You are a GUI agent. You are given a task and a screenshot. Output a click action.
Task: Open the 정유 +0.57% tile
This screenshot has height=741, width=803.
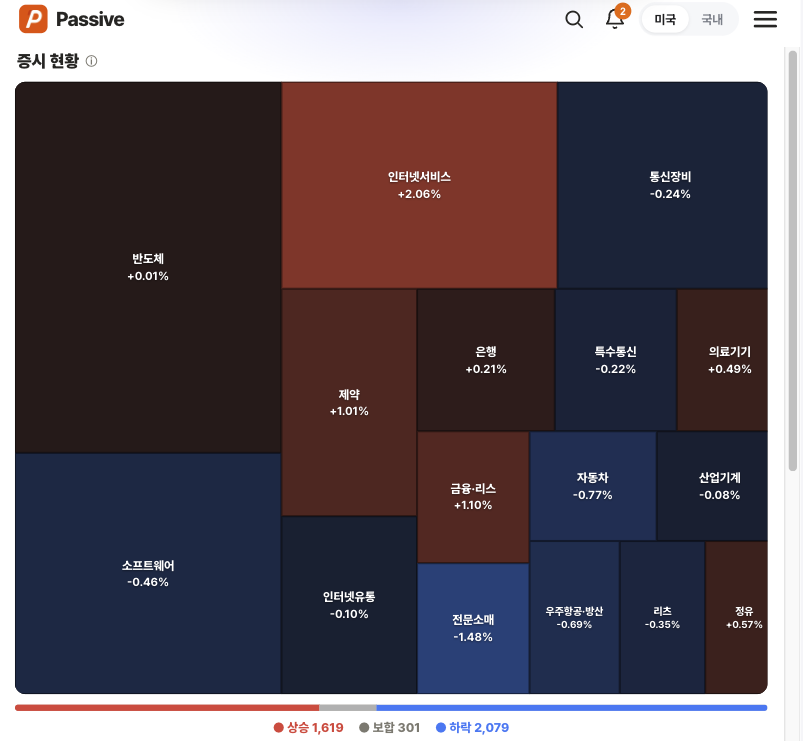[736, 618]
